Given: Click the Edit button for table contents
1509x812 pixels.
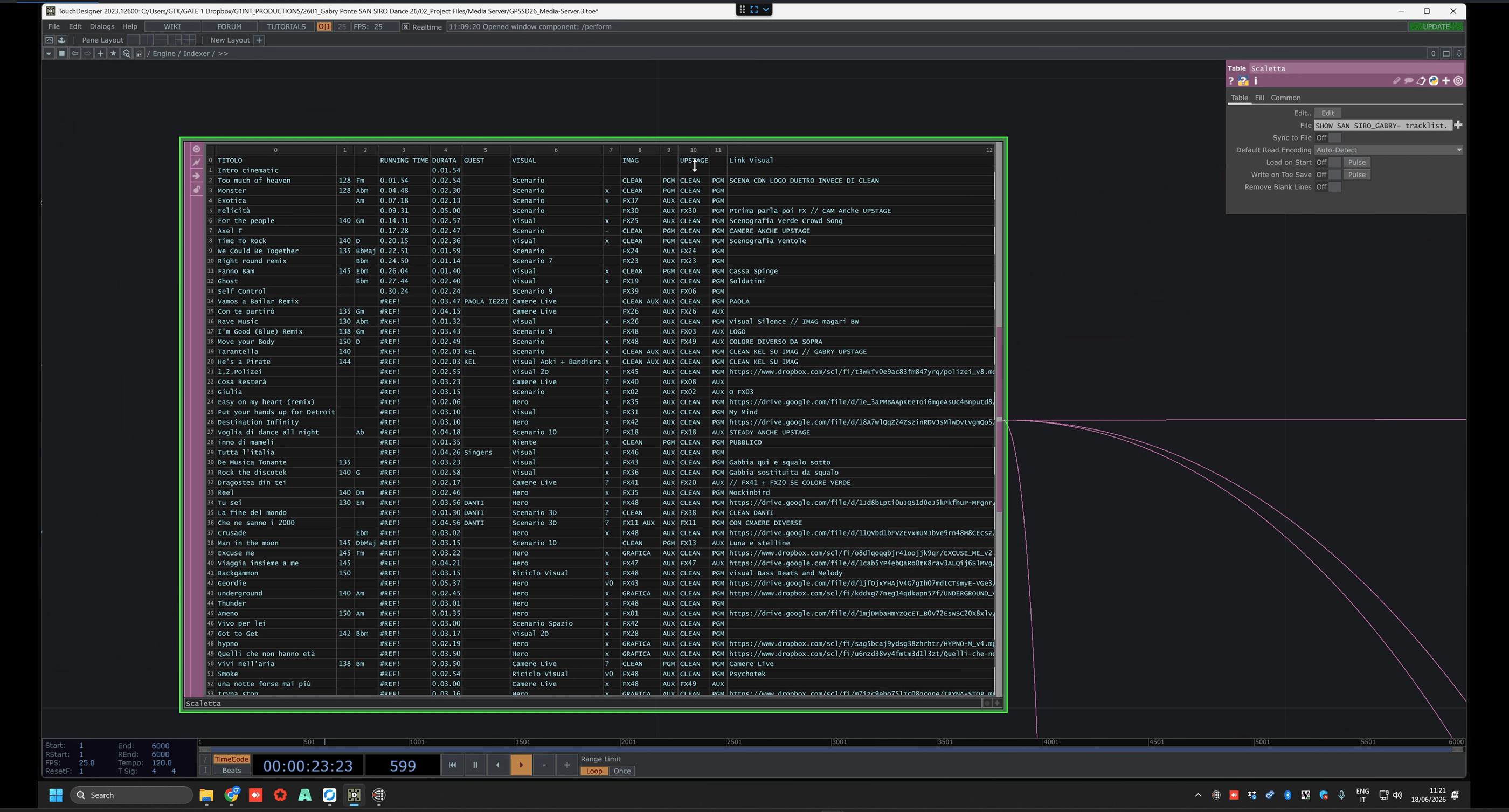Looking at the screenshot, I should click(1327, 113).
